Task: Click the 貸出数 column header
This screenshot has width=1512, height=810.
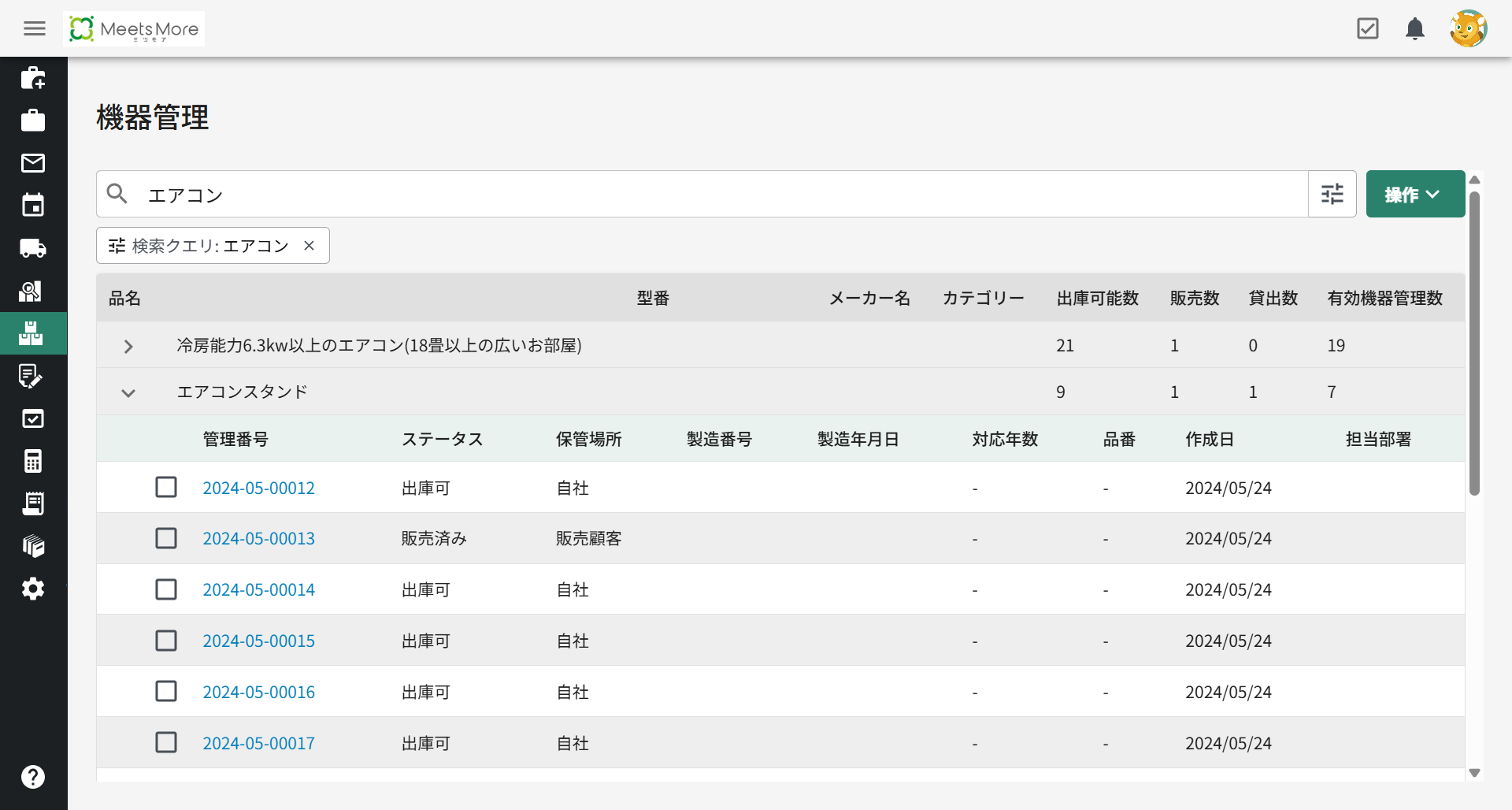Action: [x=1273, y=298]
